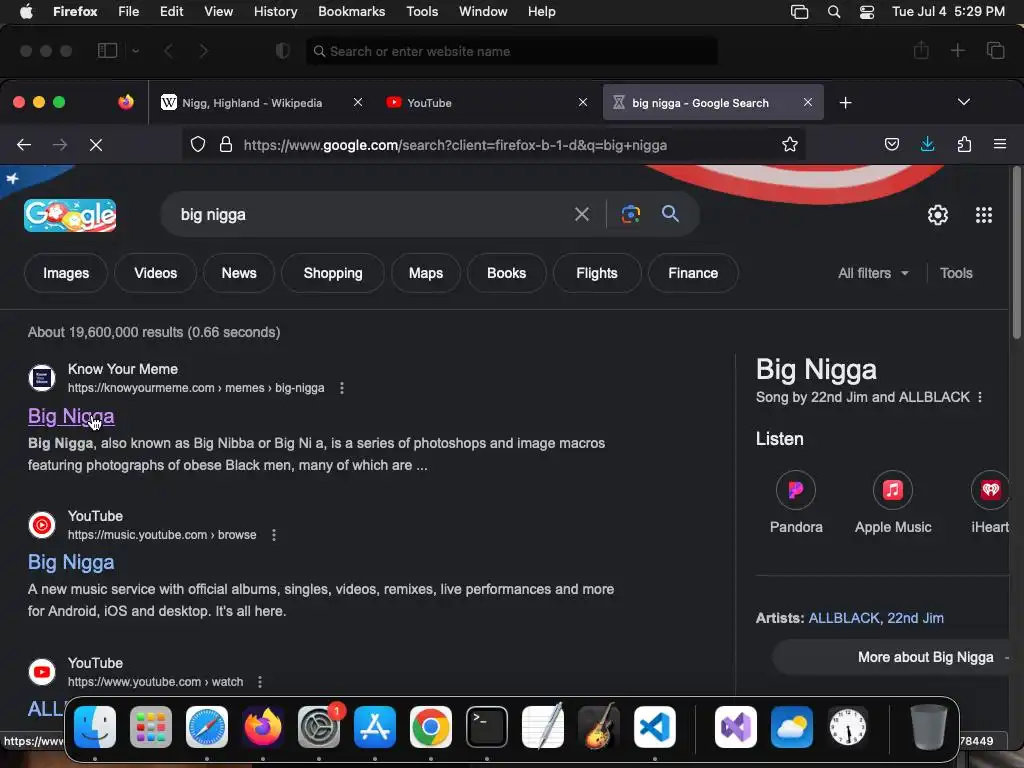The height and width of the screenshot is (768, 1024).
Task: Show sidebar in background Safari window
Action: pyautogui.click(x=107, y=51)
